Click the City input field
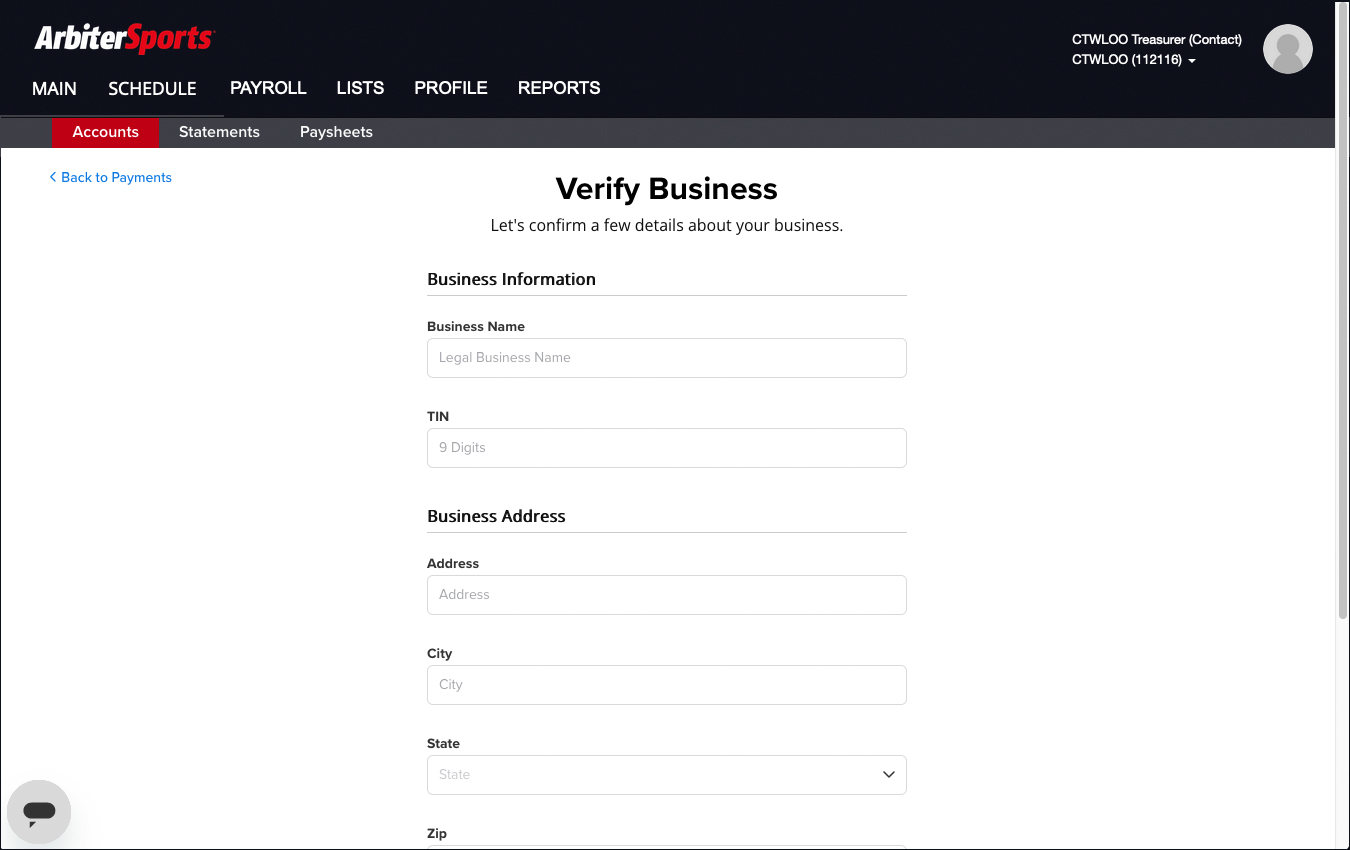The image size is (1350, 850). [666, 685]
